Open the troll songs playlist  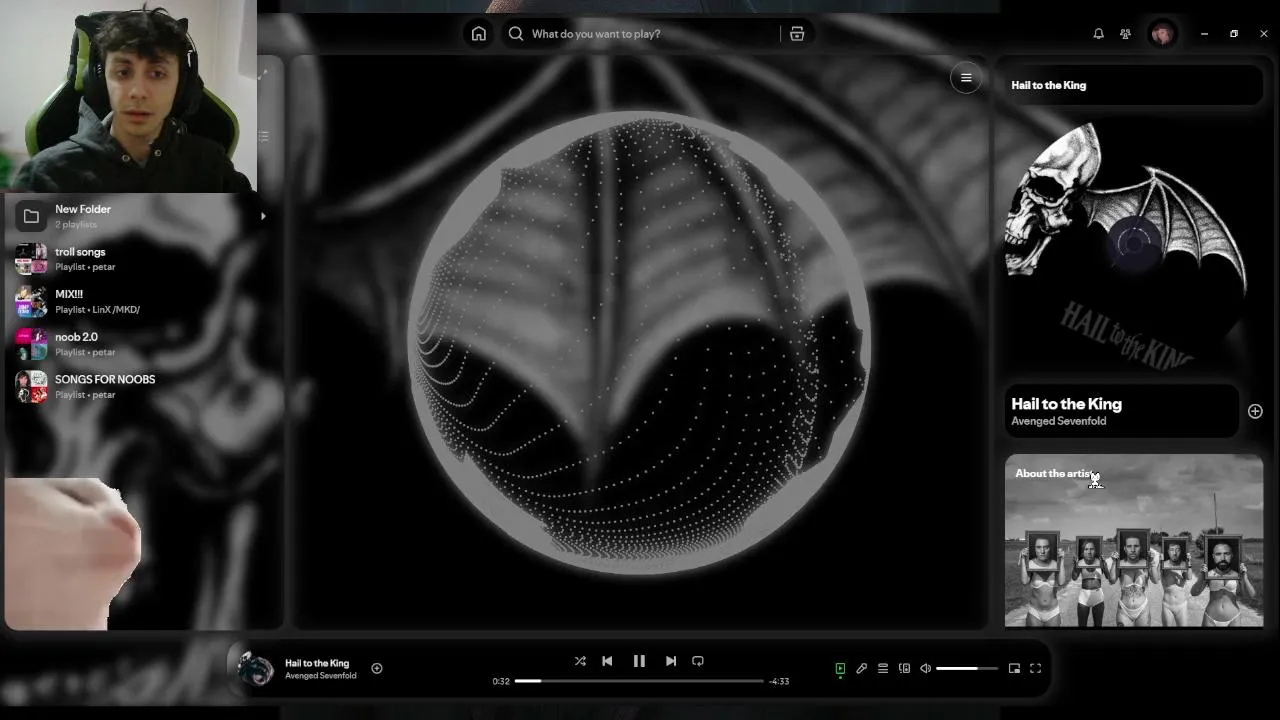coord(140,259)
